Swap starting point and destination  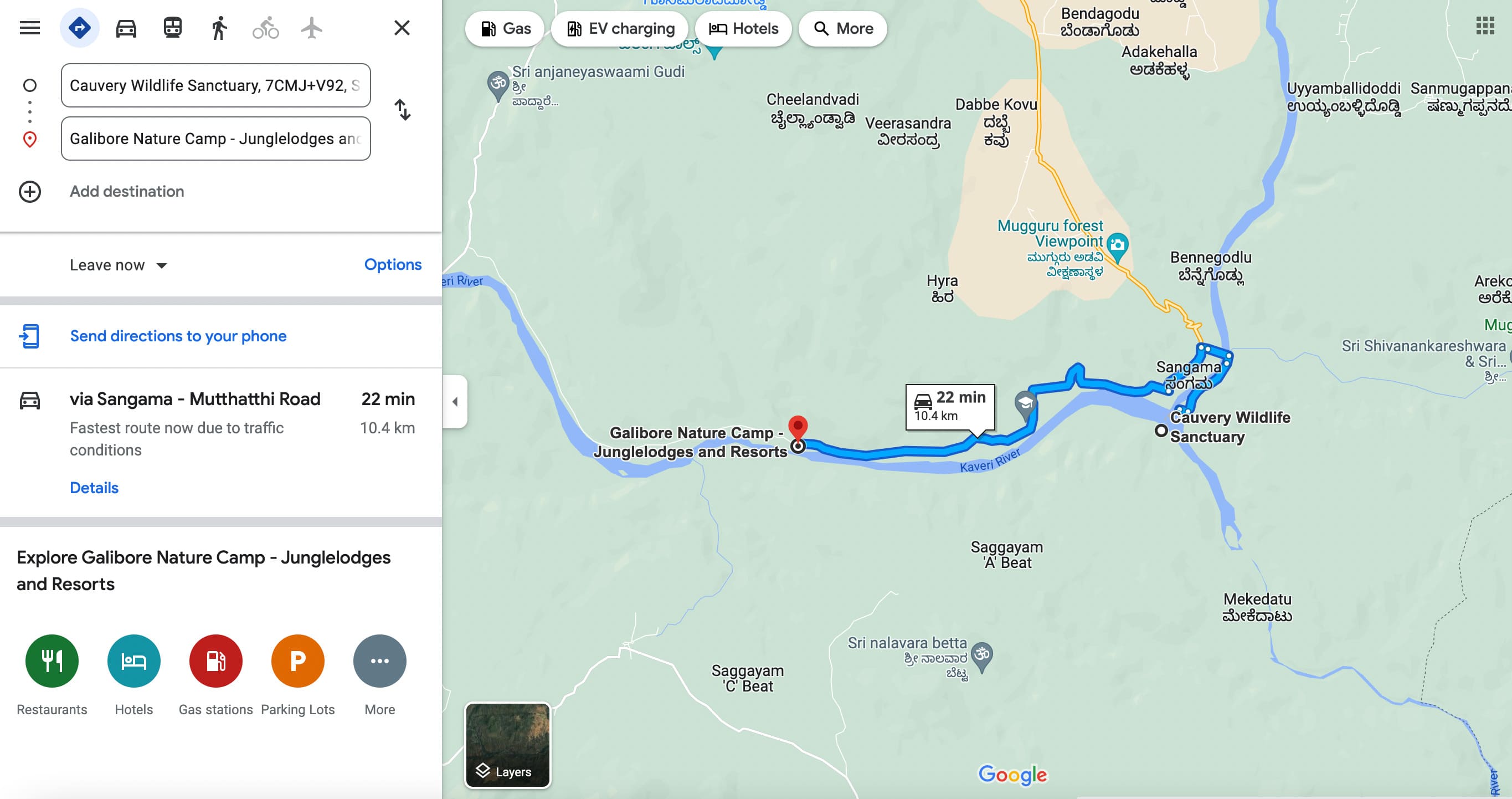pyautogui.click(x=402, y=110)
